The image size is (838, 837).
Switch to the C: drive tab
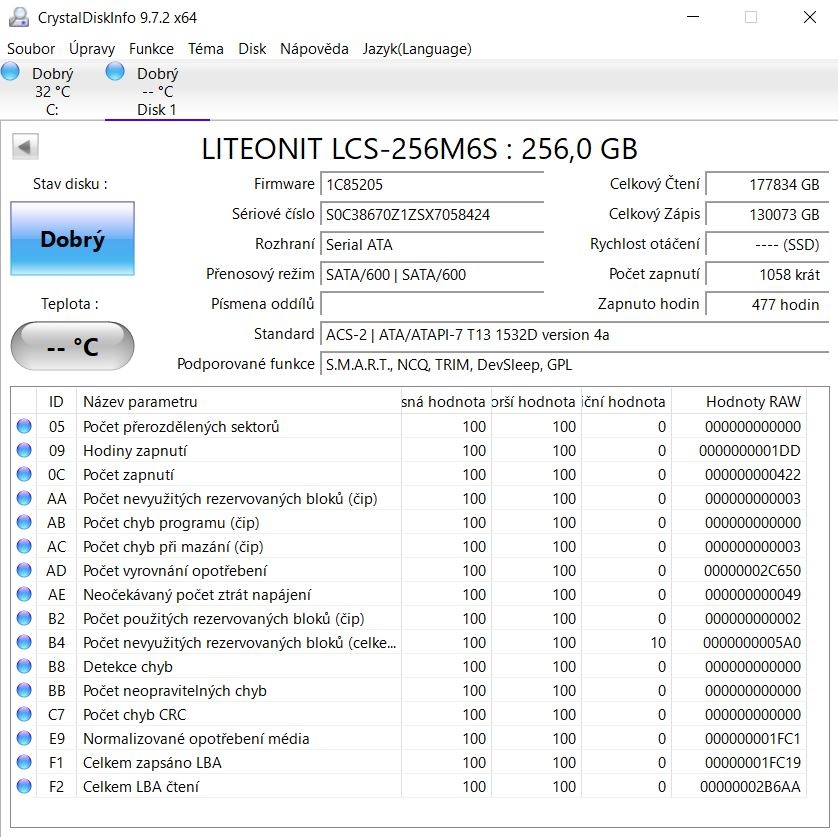coord(52,91)
